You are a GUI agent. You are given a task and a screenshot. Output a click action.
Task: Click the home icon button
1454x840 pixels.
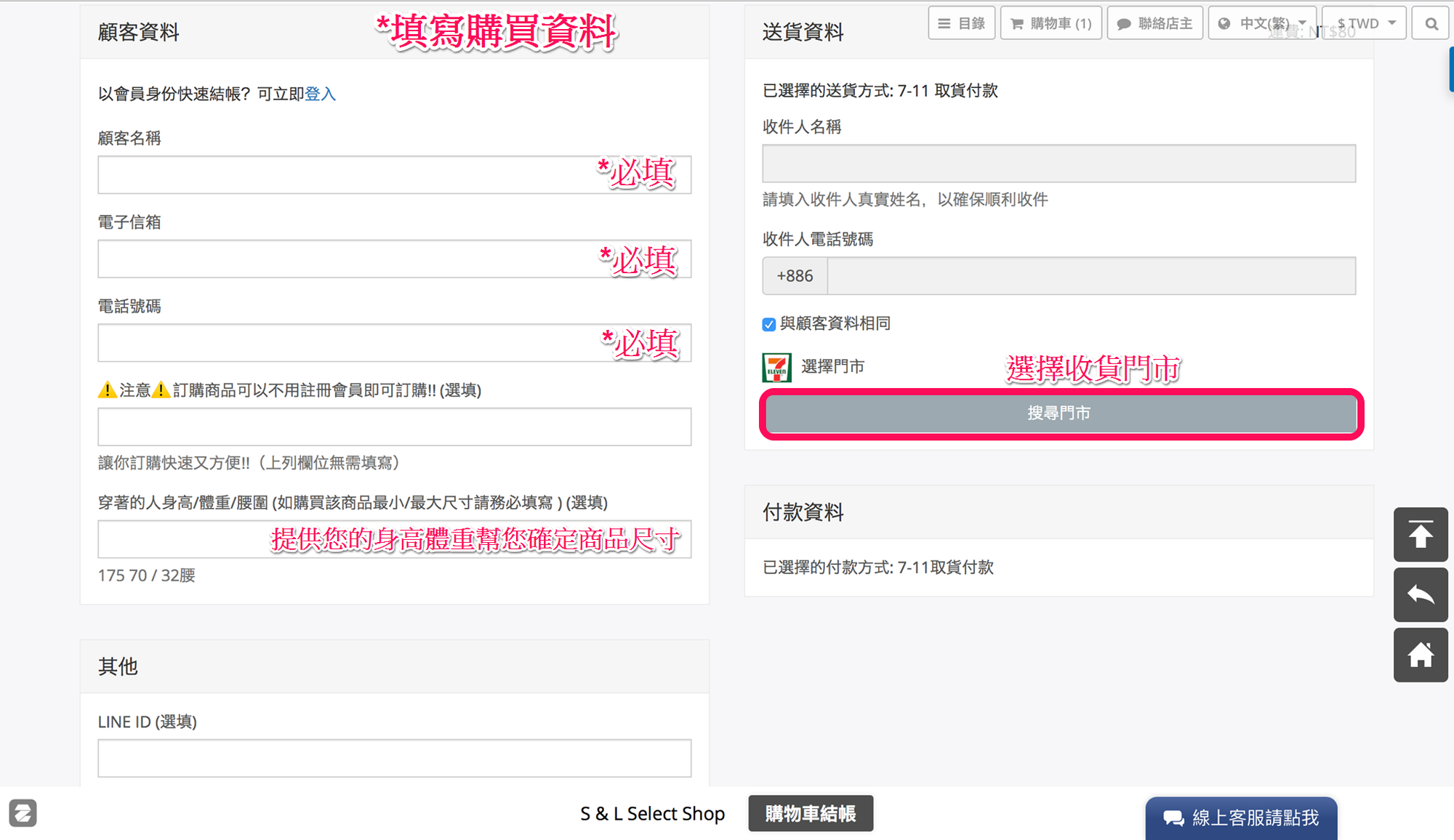pos(1420,655)
